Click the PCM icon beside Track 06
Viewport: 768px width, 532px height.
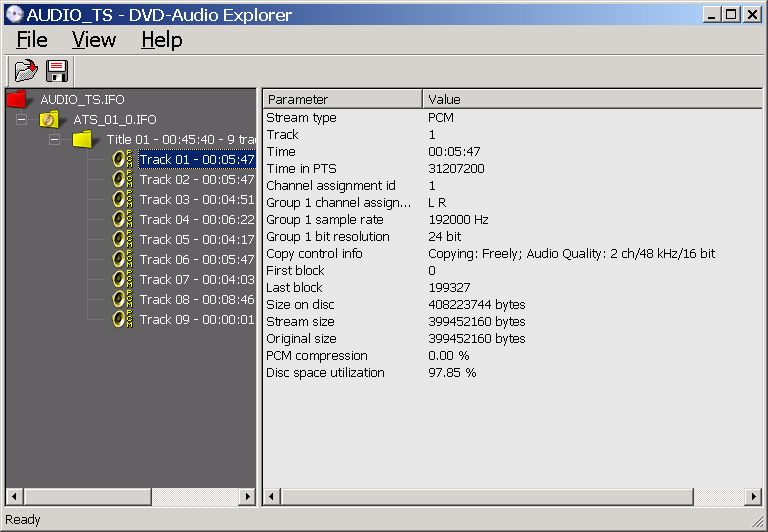(122, 260)
